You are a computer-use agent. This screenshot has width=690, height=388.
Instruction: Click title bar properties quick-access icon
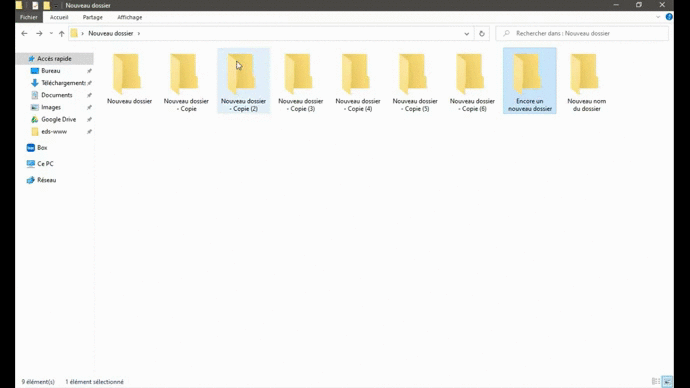(35, 5)
